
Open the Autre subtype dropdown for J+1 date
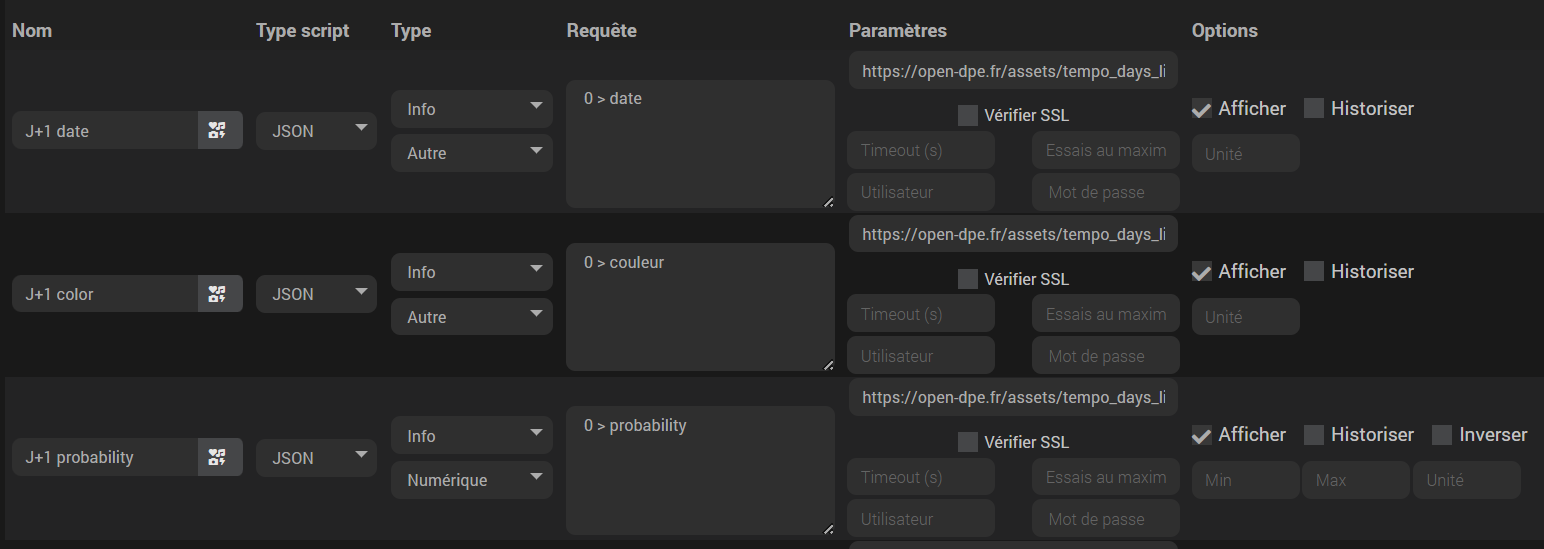coord(471,153)
